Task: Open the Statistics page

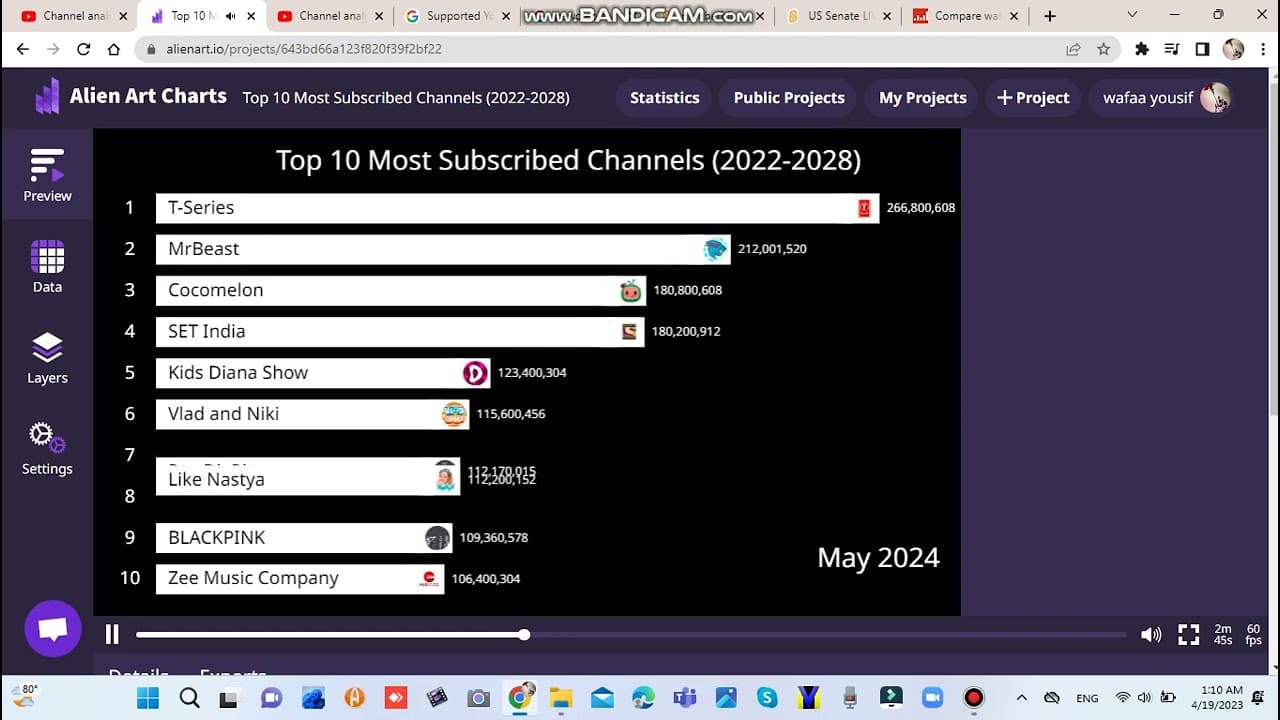Action: [x=664, y=98]
